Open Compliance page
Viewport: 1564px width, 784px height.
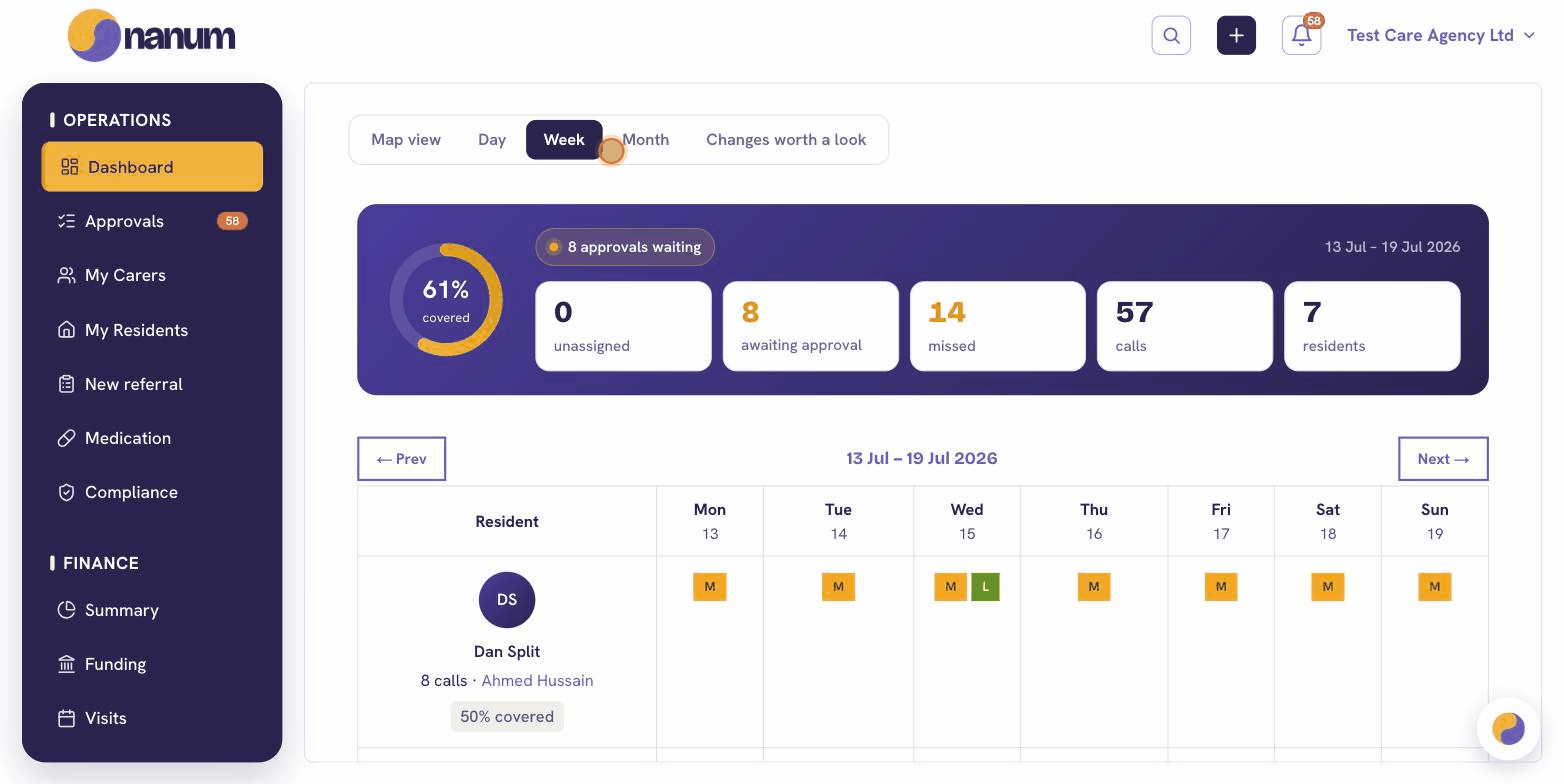152,492
